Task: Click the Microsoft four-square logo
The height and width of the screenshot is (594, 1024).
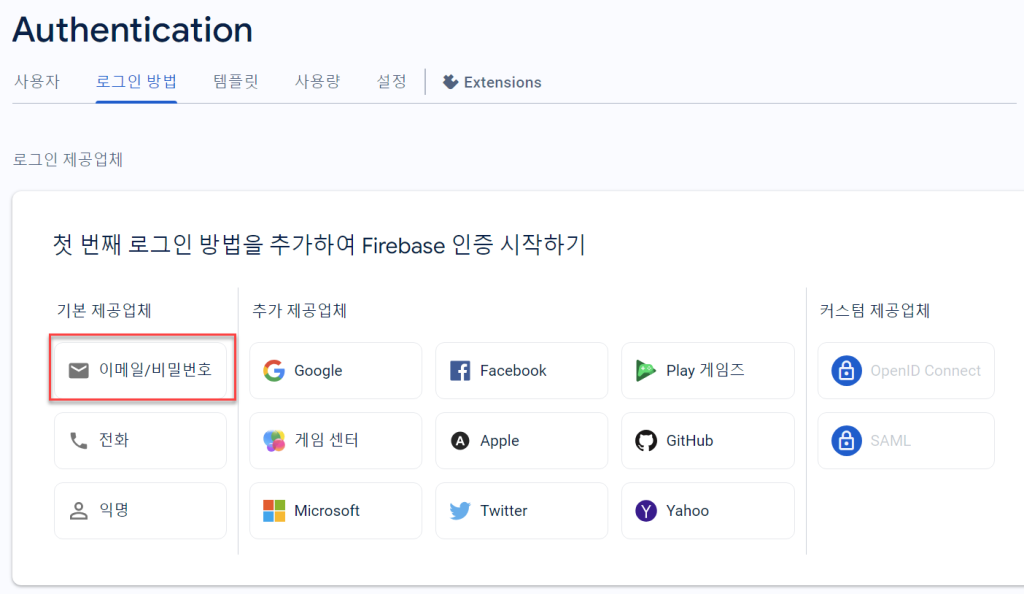Action: pyautogui.click(x=274, y=510)
